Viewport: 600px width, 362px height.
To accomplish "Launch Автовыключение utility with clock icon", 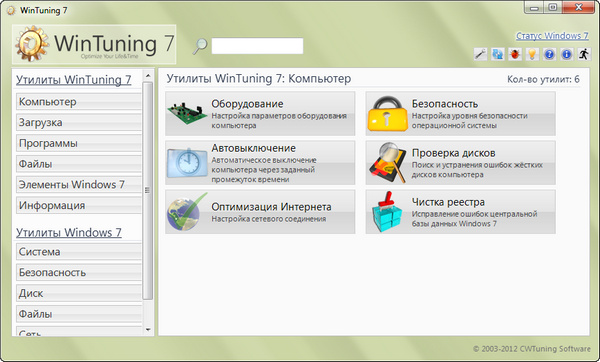I will pyautogui.click(x=260, y=163).
